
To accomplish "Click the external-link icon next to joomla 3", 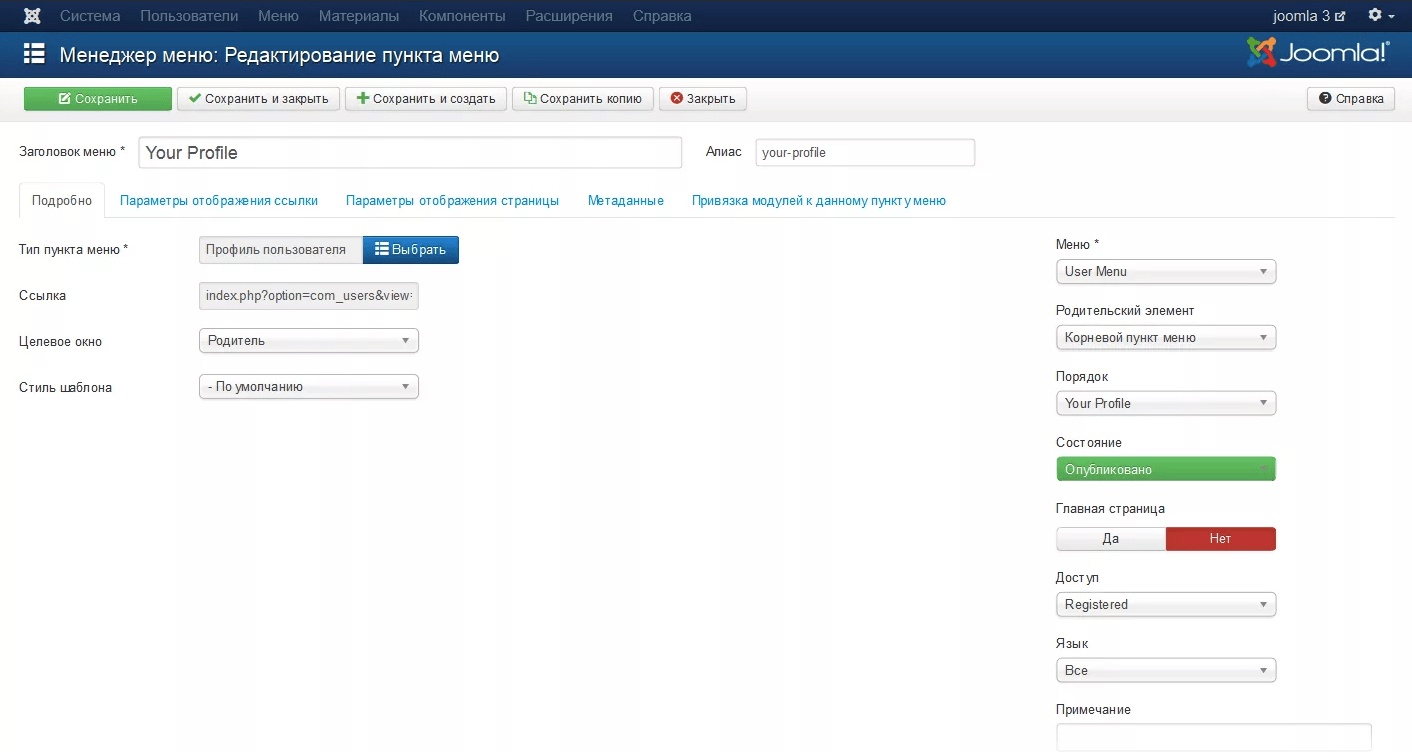I will [x=1338, y=15].
